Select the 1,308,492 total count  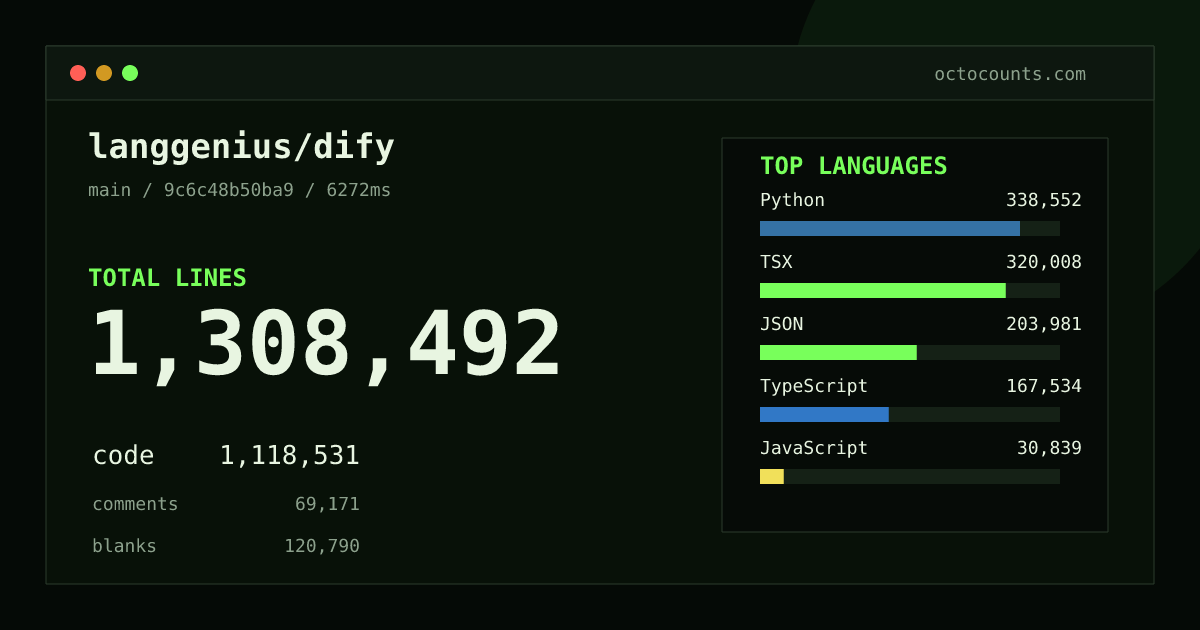point(326,345)
